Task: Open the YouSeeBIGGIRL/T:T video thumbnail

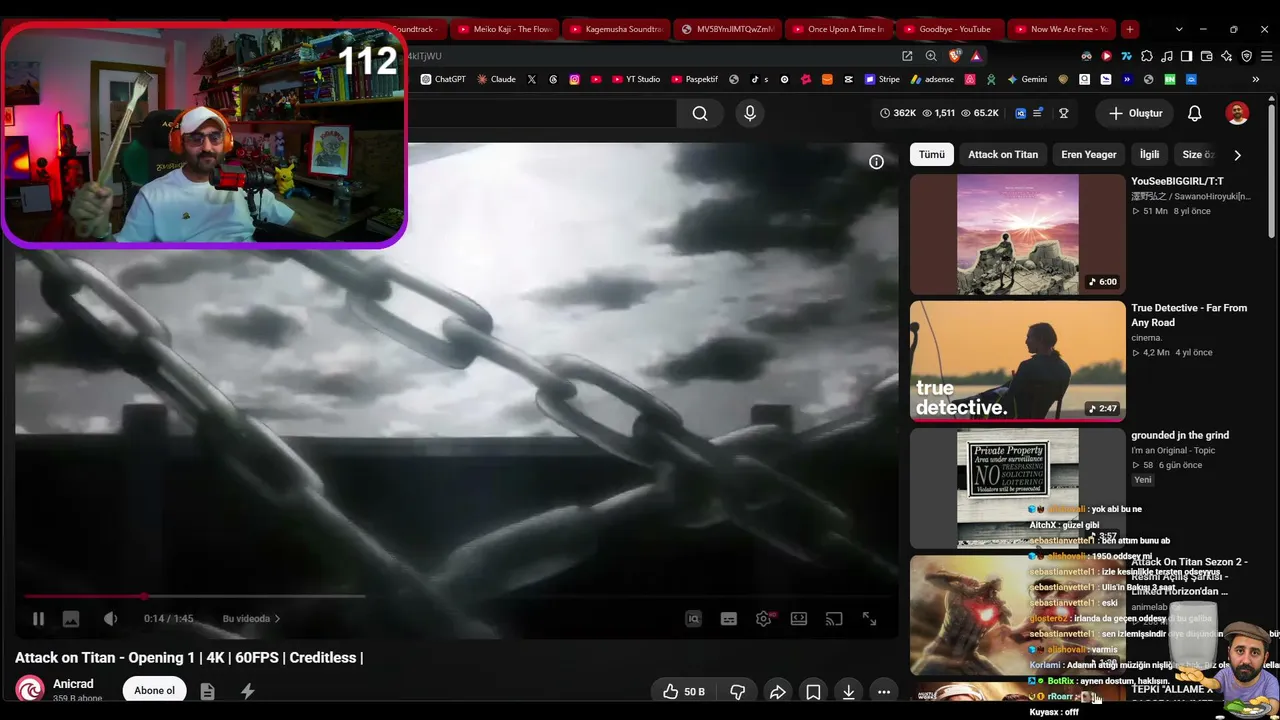Action: [x=1018, y=235]
